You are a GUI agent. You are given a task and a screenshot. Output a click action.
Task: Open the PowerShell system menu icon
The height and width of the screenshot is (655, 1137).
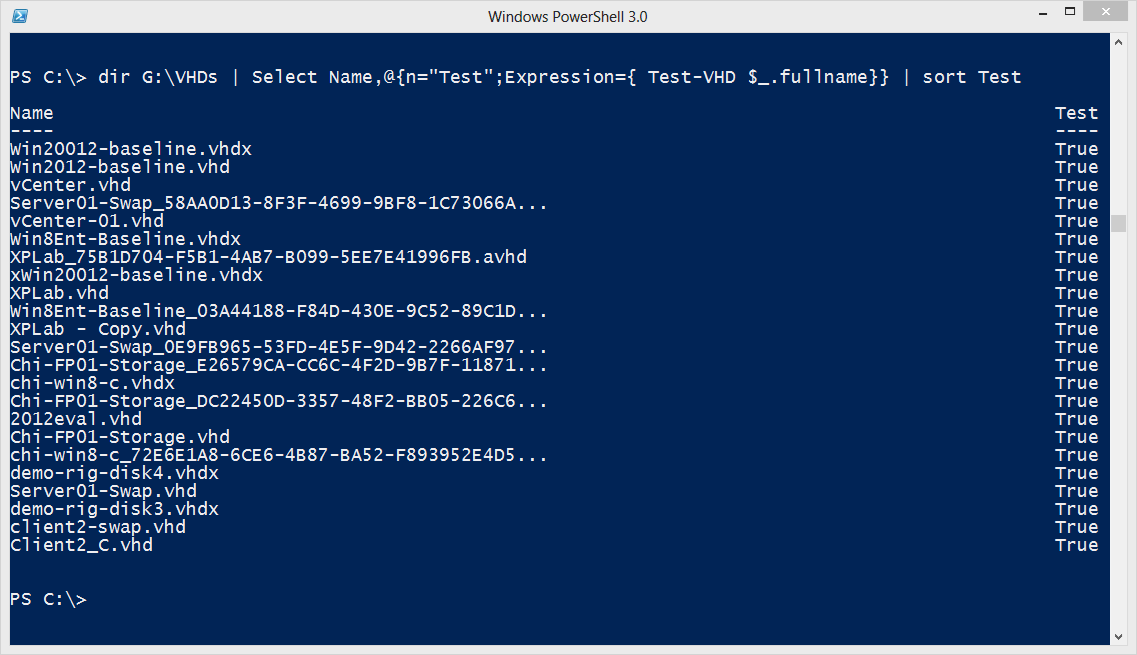point(20,16)
